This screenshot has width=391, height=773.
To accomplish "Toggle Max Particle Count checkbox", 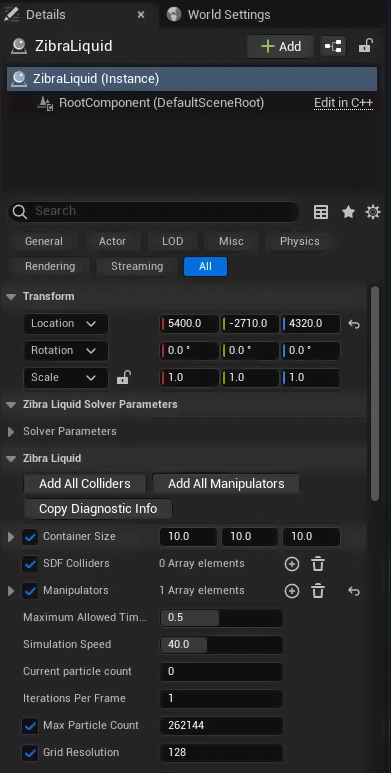I will 30,726.
